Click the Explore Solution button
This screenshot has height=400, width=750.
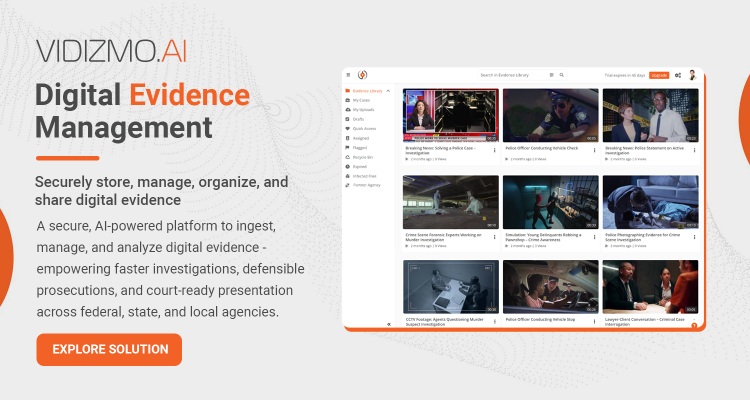click(109, 349)
